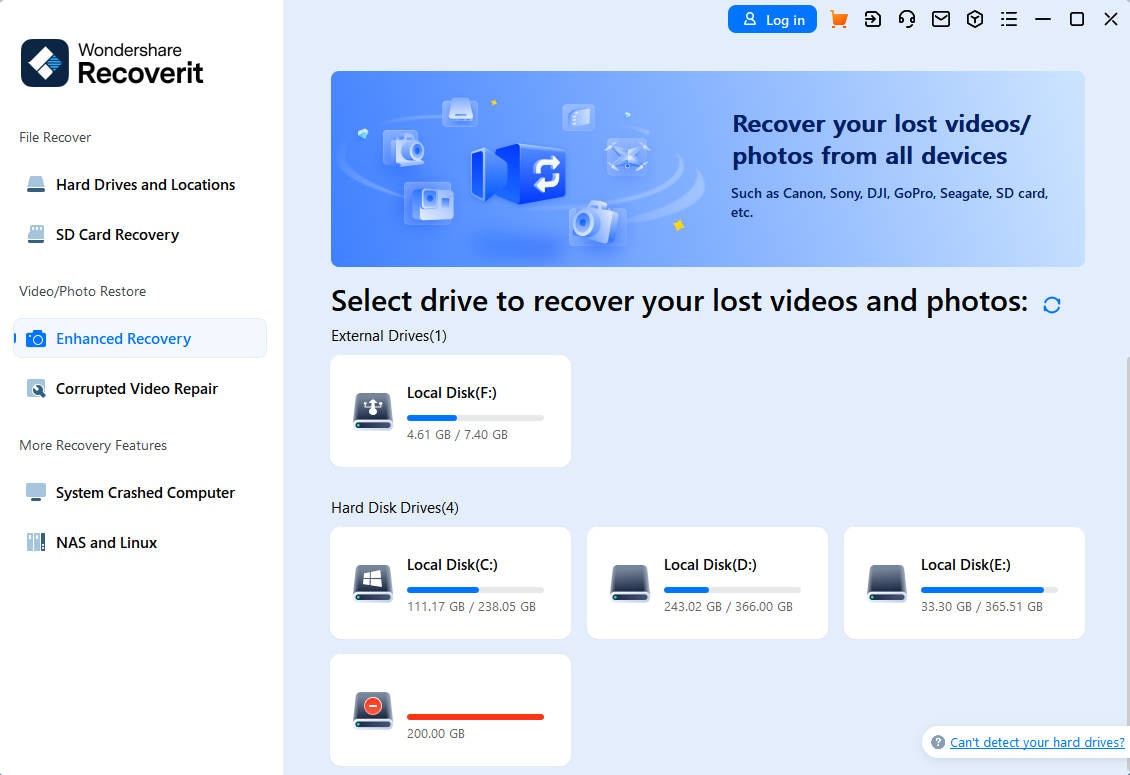Click the help question mark icon
The width and height of the screenshot is (1130, 775).
pos(938,742)
